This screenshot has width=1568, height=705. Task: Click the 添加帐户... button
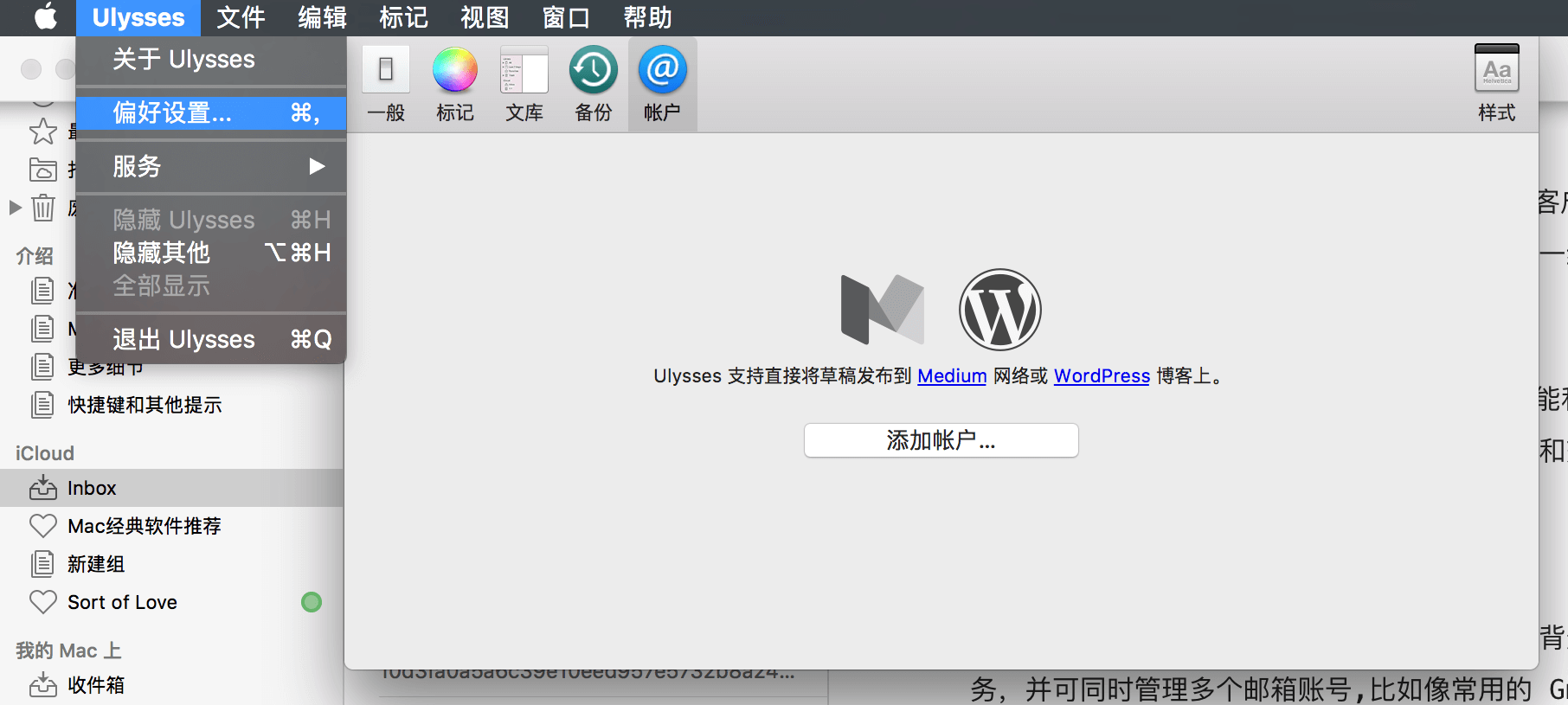(941, 440)
